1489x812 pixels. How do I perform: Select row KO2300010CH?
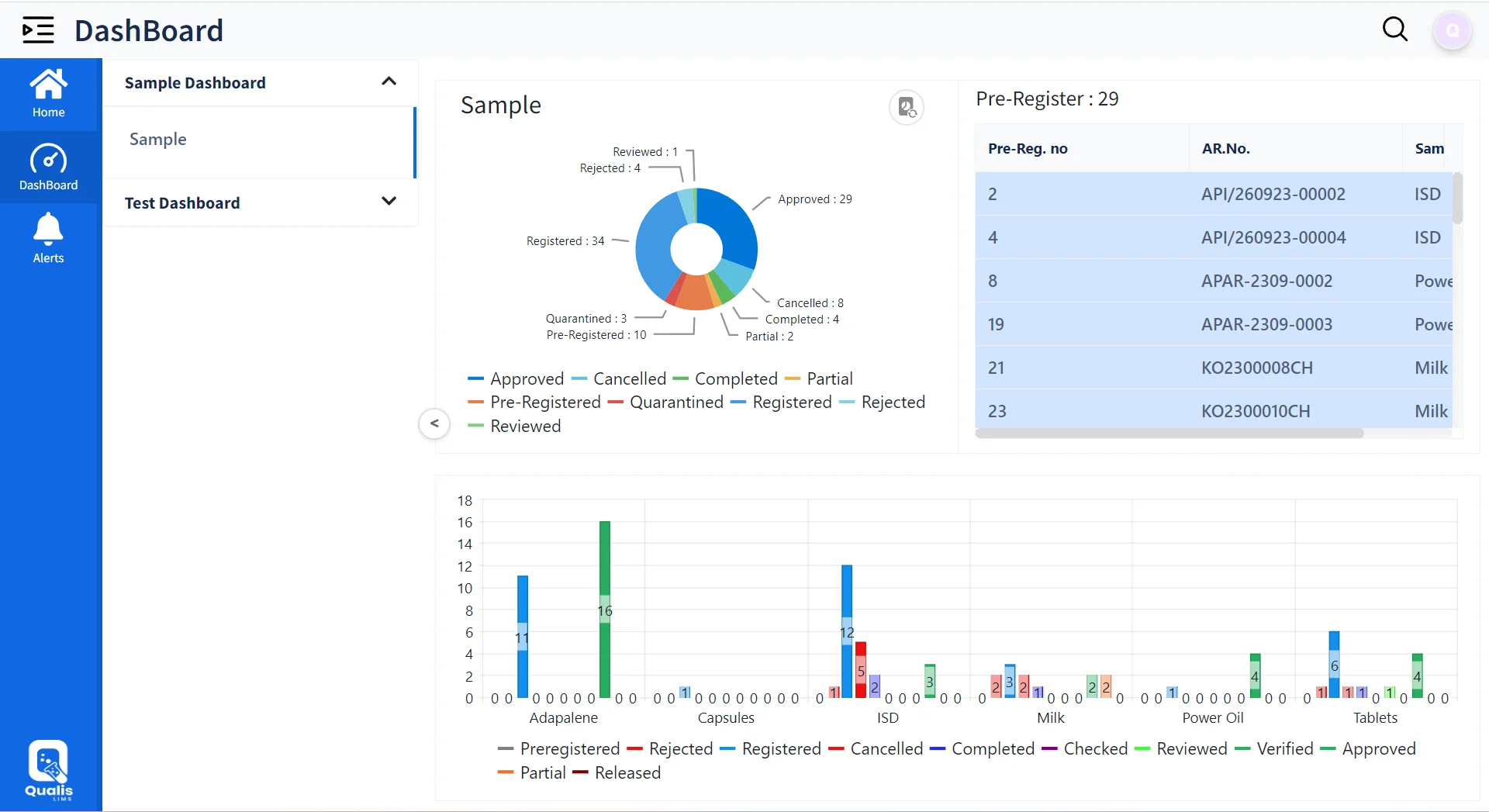pyautogui.click(x=1214, y=409)
